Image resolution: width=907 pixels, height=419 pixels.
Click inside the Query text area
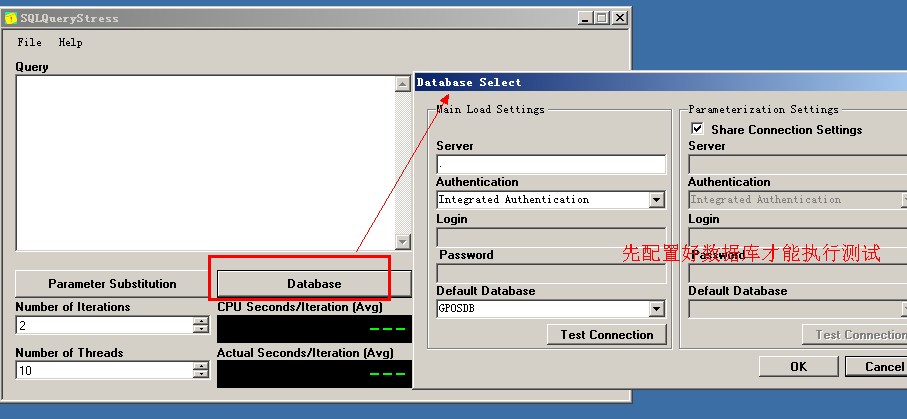click(x=205, y=163)
